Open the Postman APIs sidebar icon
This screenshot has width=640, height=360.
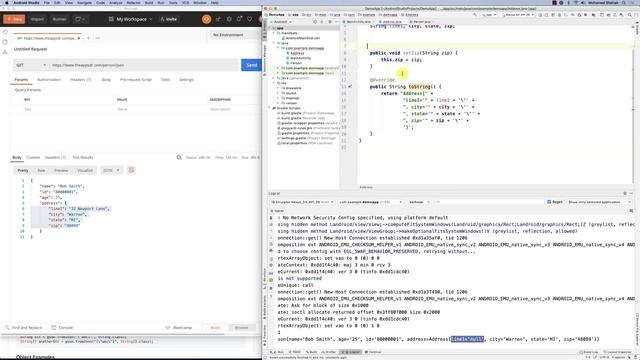point(5,52)
